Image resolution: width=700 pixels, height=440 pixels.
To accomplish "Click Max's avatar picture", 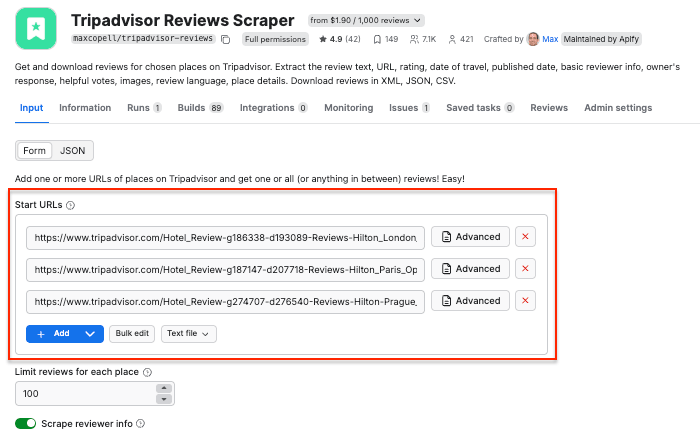I will pyautogui.click(x=533, y=39).
